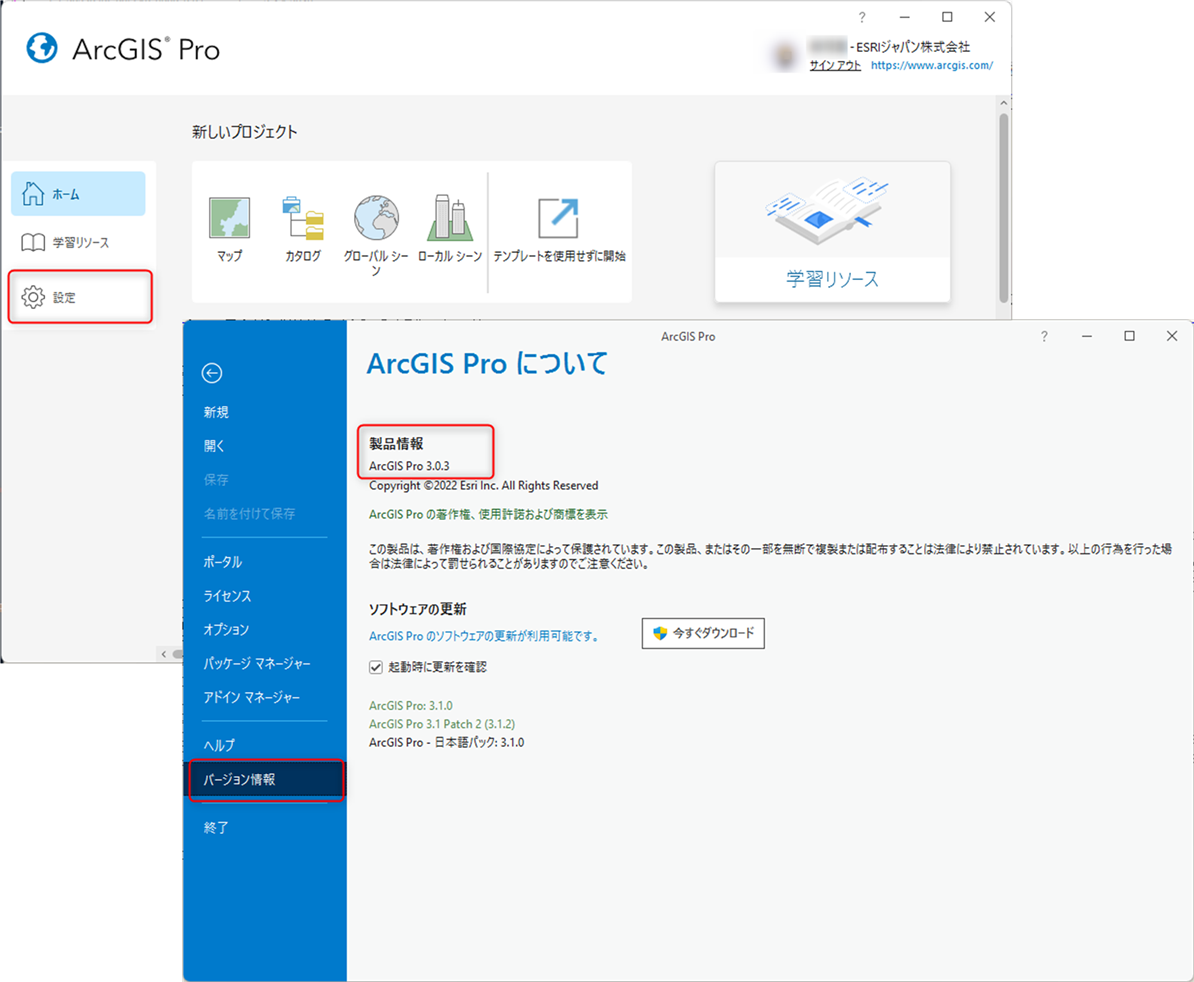Click the ArcGIS Pro 3.1 Patch 2 link
1194x982 pixels.
pyautogui.click(x=442, y=724)
